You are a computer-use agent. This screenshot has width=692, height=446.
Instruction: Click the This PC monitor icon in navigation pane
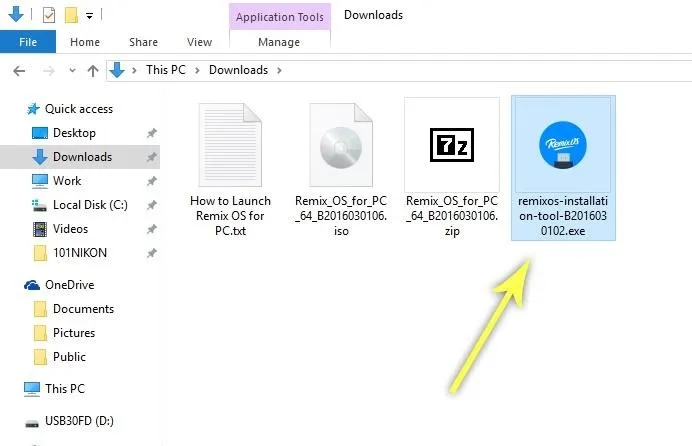tap(32, 389)
